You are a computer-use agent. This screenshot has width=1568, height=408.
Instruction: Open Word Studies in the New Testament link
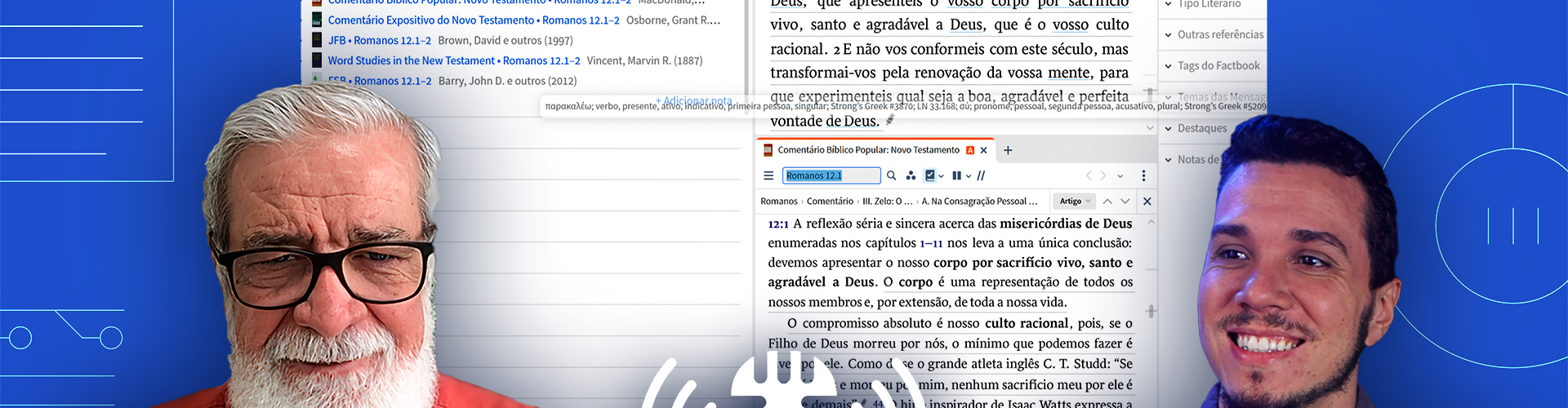click(x=454, y=60)
